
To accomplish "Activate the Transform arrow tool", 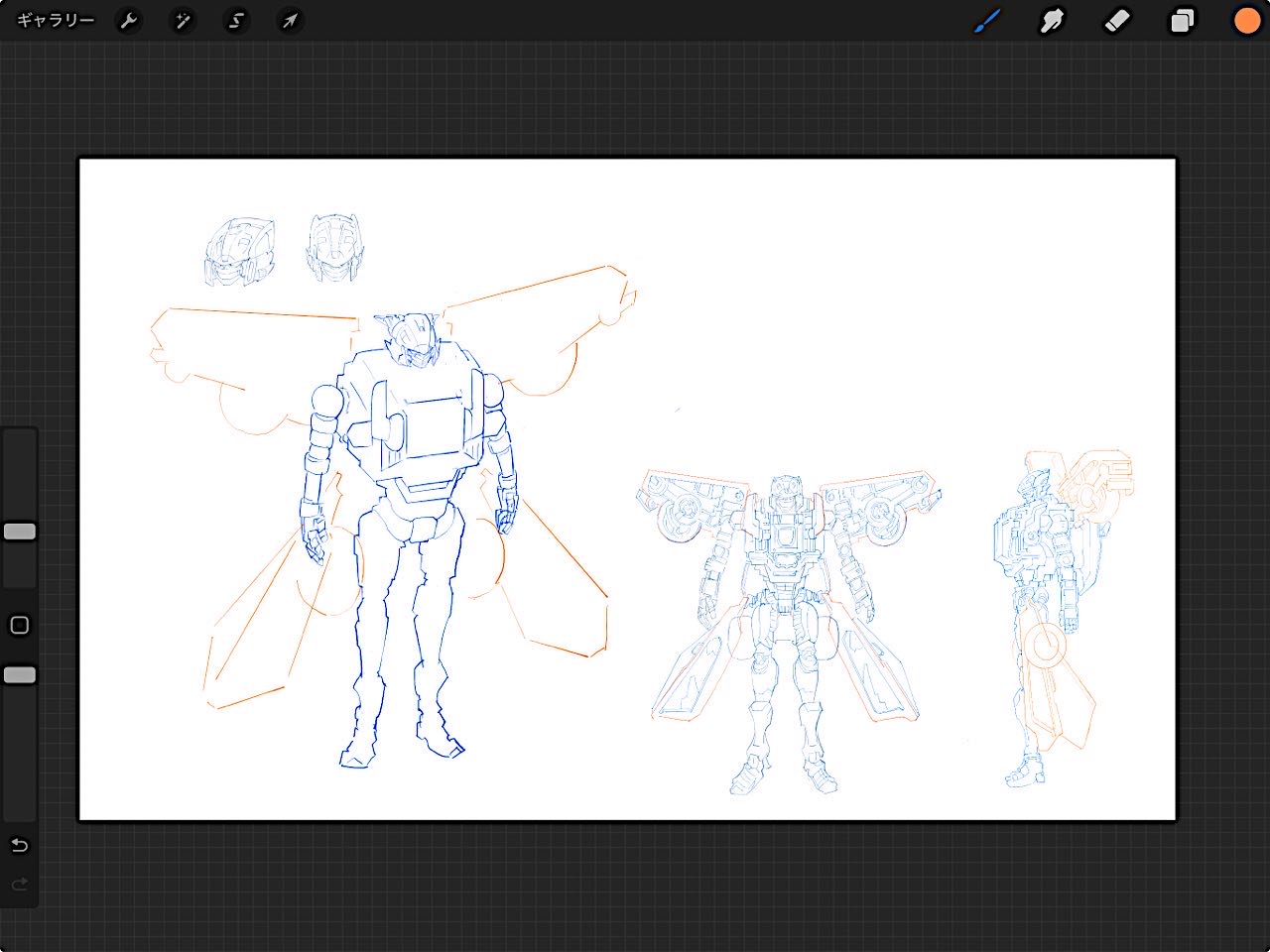I will (x=289, y=20).
